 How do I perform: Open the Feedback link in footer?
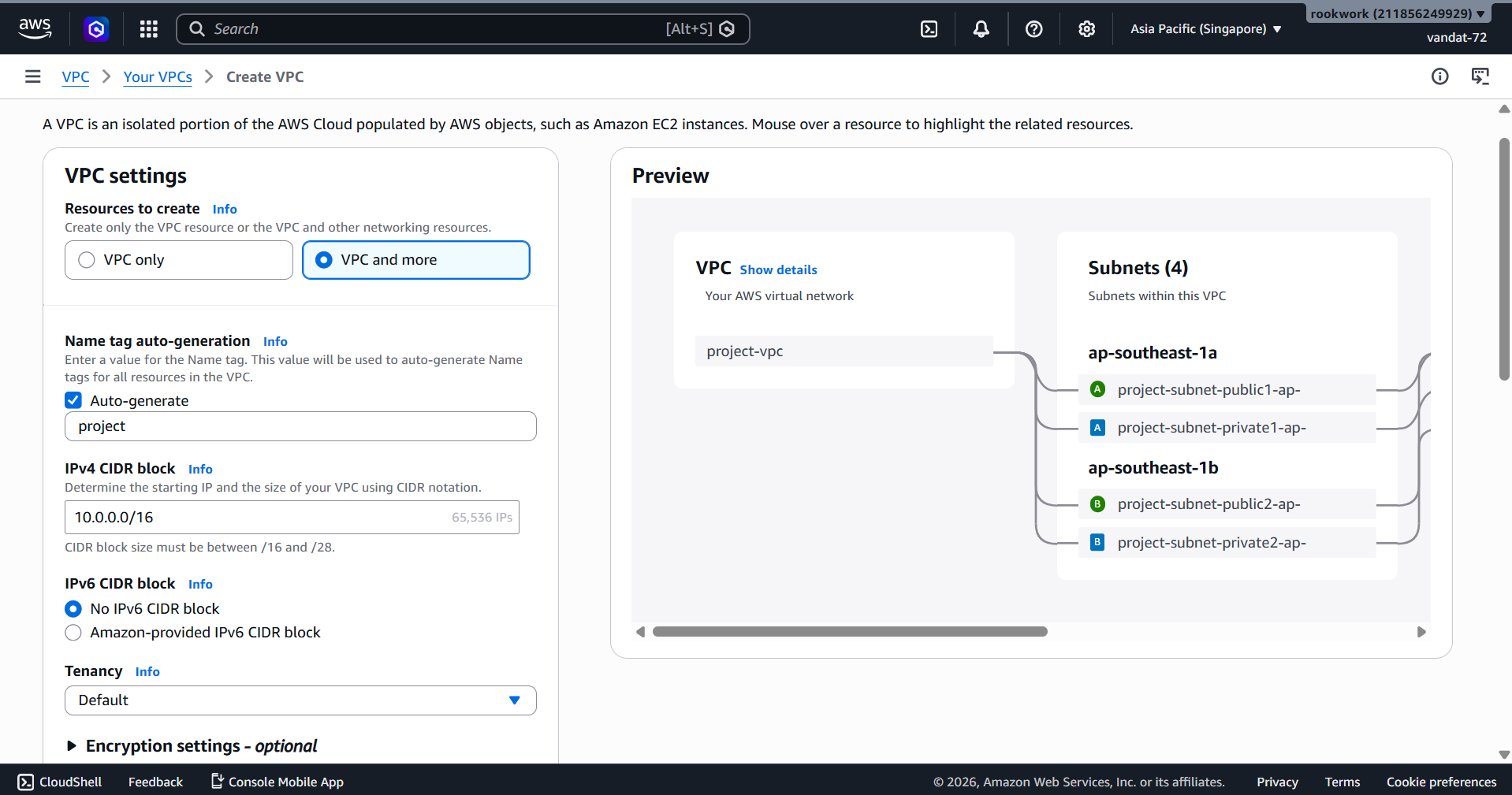(155, 782)
